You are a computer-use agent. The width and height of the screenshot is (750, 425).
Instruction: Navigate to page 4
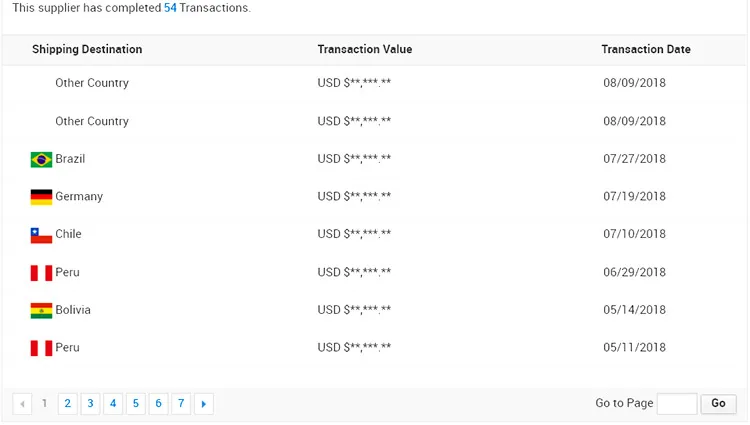(x=113, y=404)
